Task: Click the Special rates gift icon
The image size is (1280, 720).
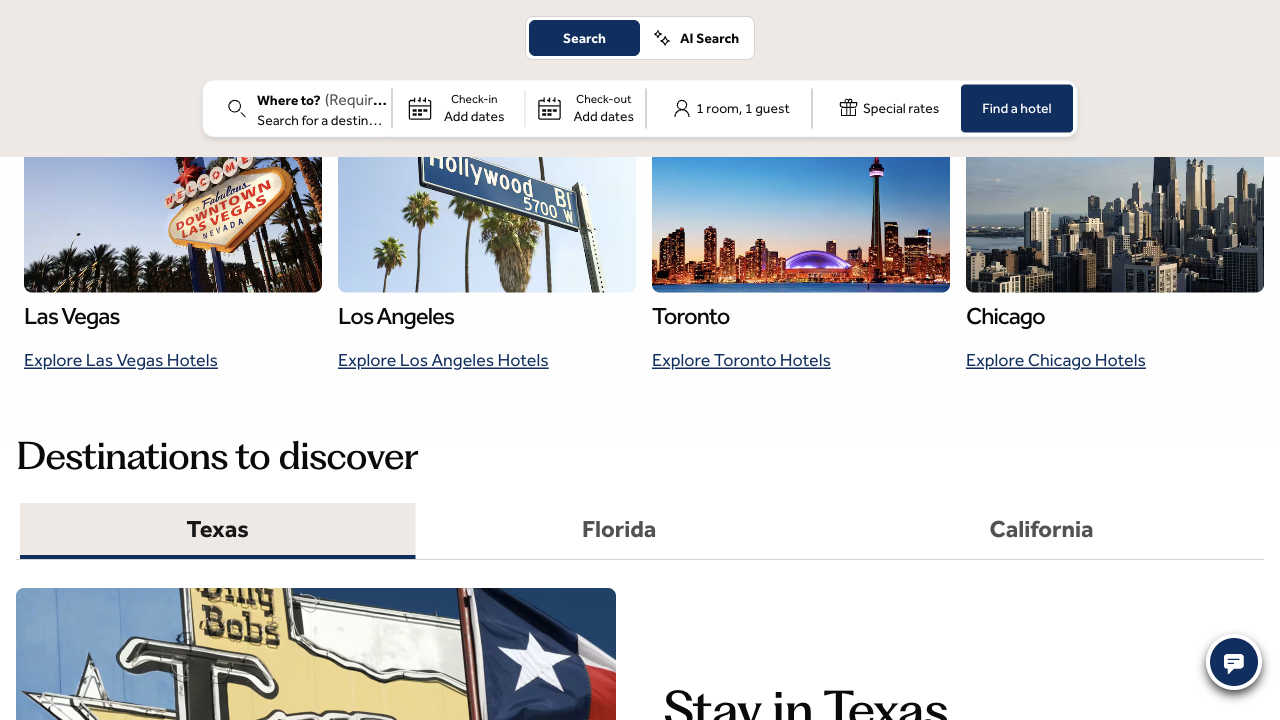Action: [848, 107]
